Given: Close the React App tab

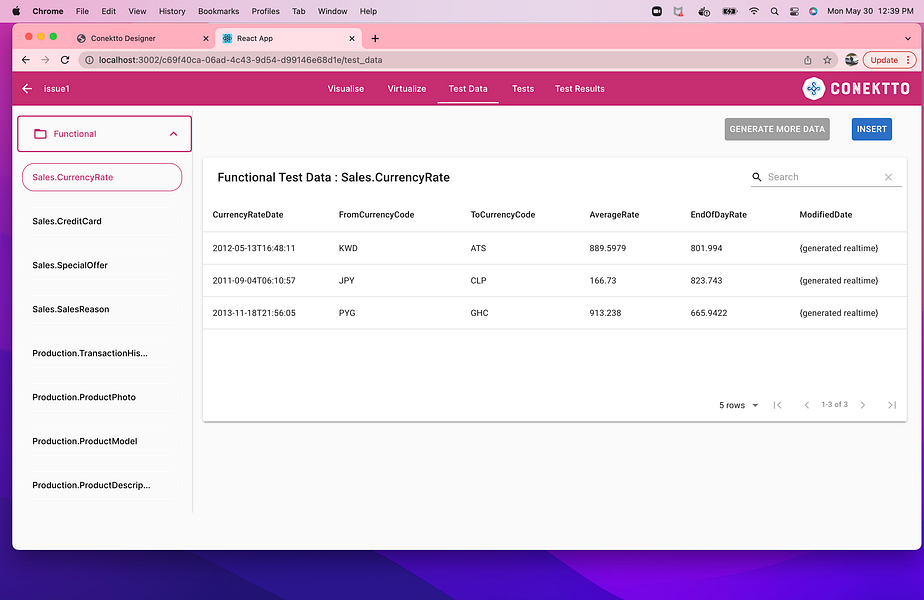Looking at the screenshot, I should 352,38.
